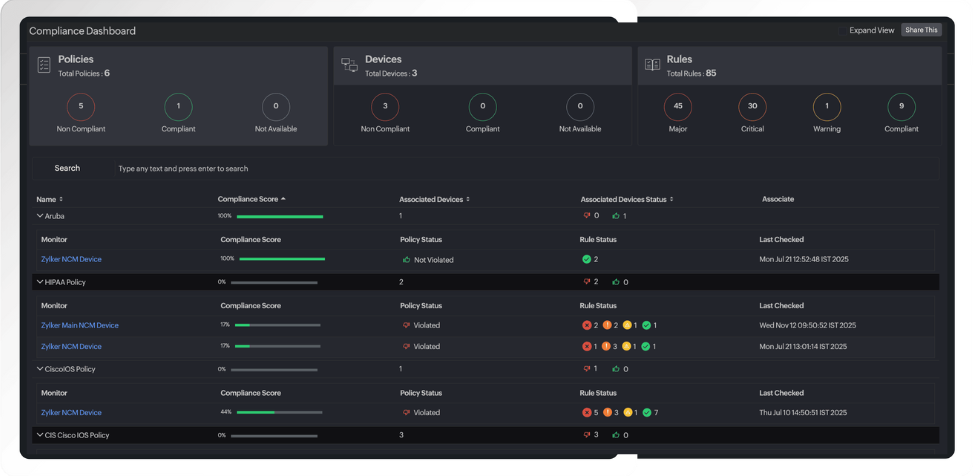Collapse the HIPAA Policy row
Image resolution: width=974 pixels, height=476 pixels.
[40, 281]
